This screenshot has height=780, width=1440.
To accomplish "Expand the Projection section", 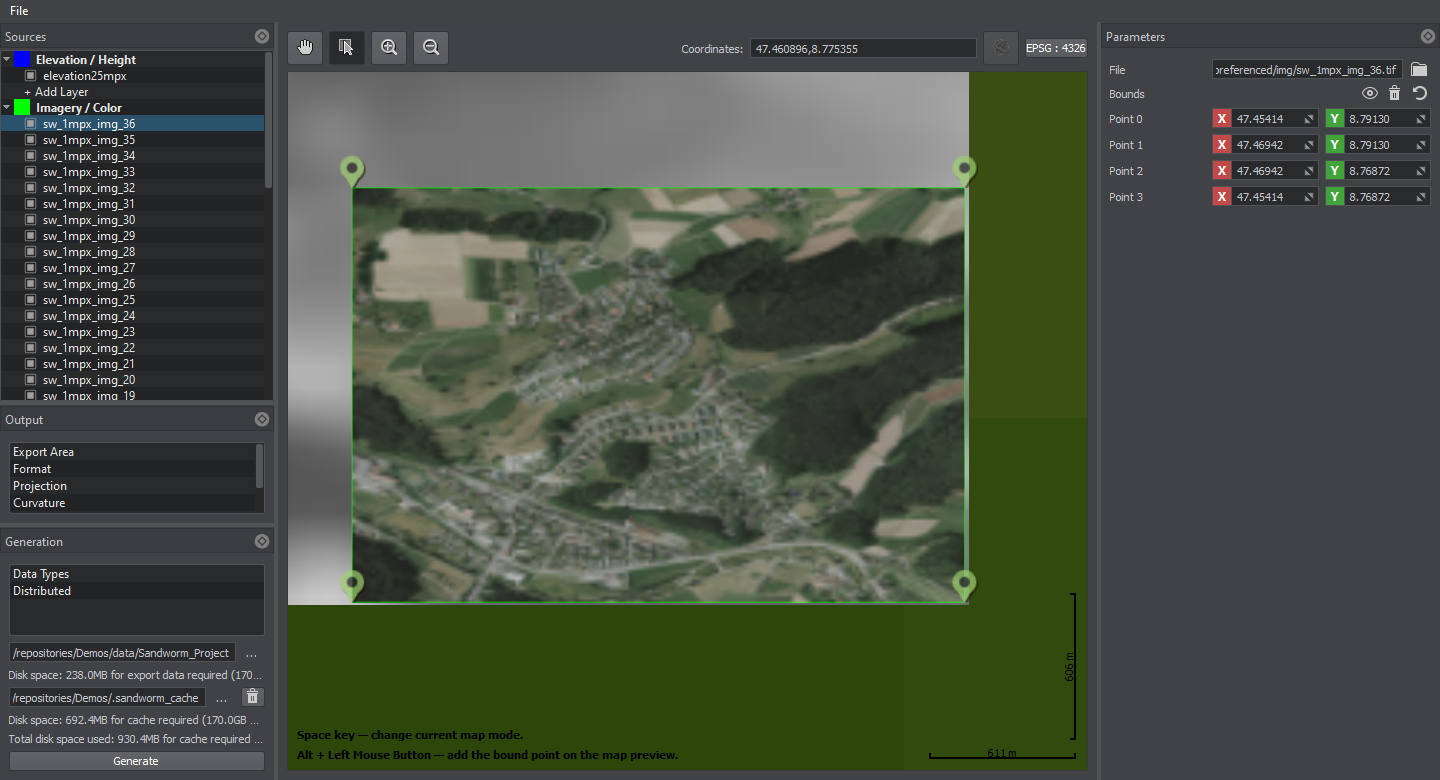I will pos(132,486).
